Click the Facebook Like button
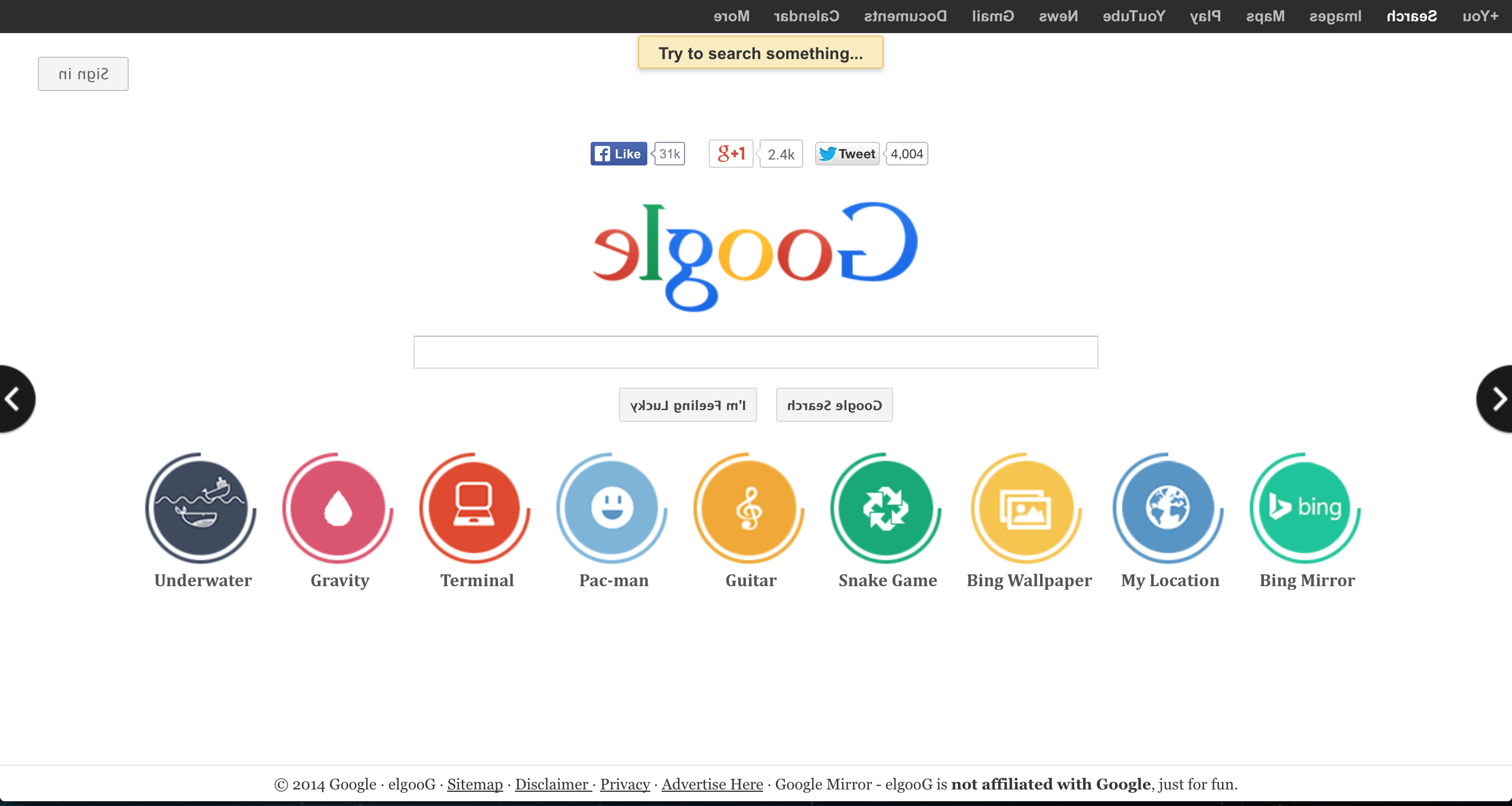This screenshot has width=1512, height=806. (x=618, y=154)
